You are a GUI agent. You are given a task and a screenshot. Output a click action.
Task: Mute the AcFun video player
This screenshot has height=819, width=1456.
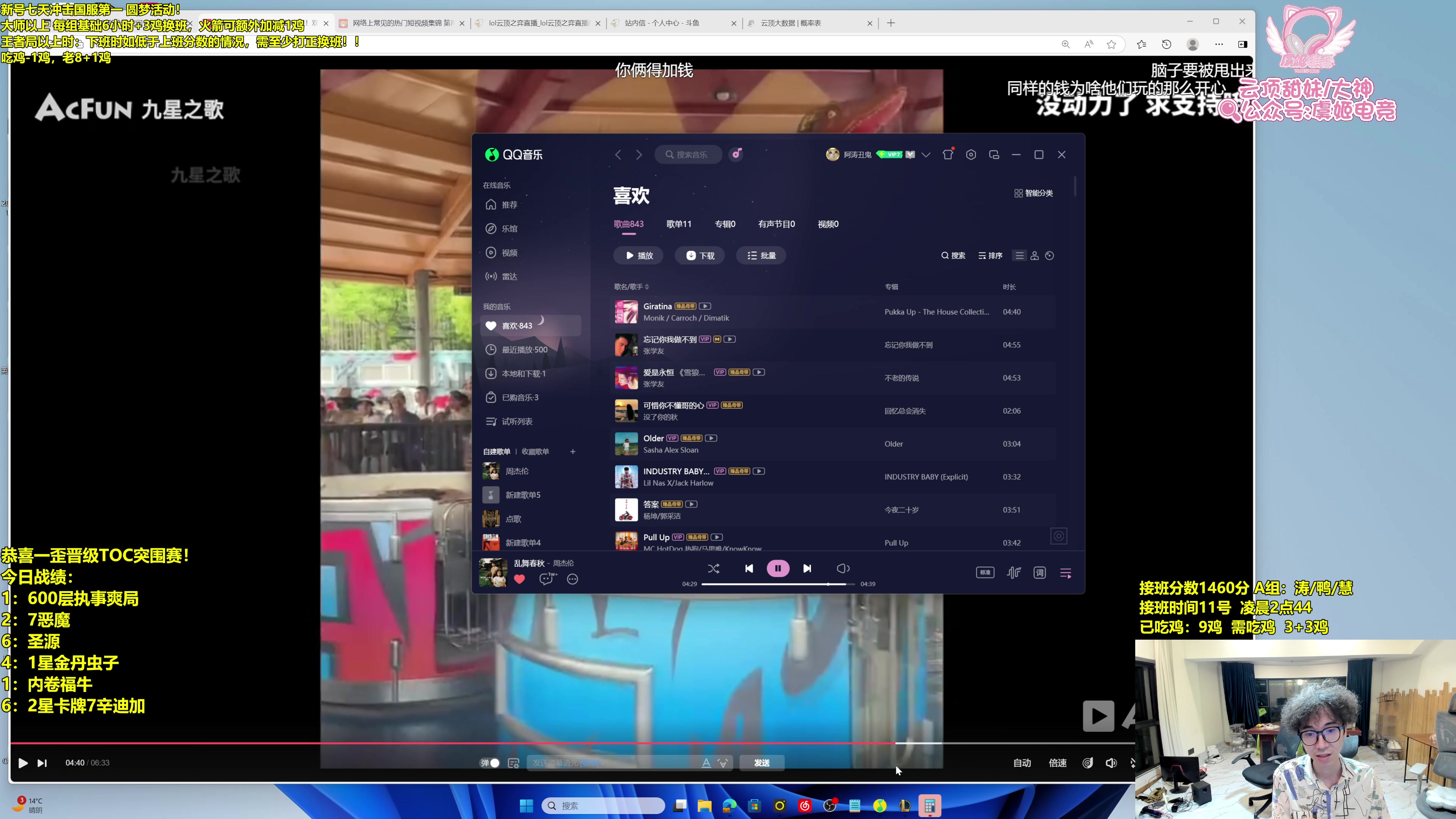(x=1111, y=763)
